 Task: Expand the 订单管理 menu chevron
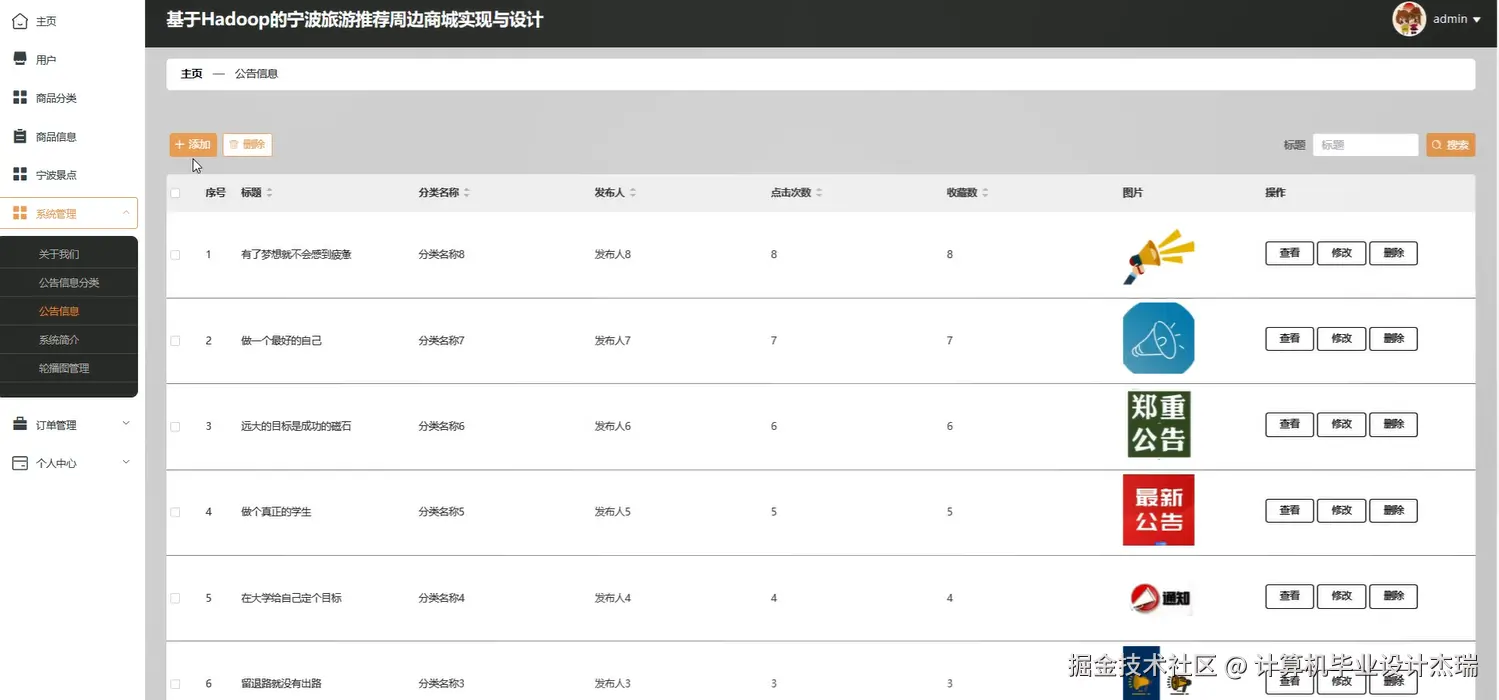click(126, 424)
